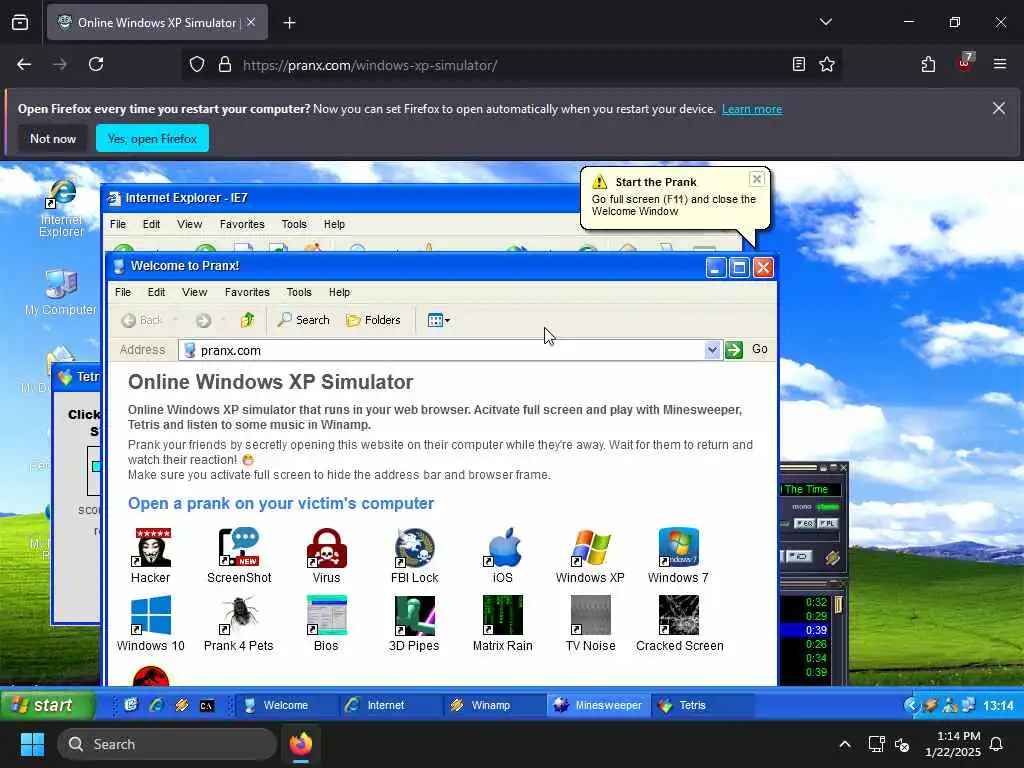This screenshot has height=768, width=1024.
Task: Open the FBI Lock prank
Action: pyautogui.click(x=414, y=555)
